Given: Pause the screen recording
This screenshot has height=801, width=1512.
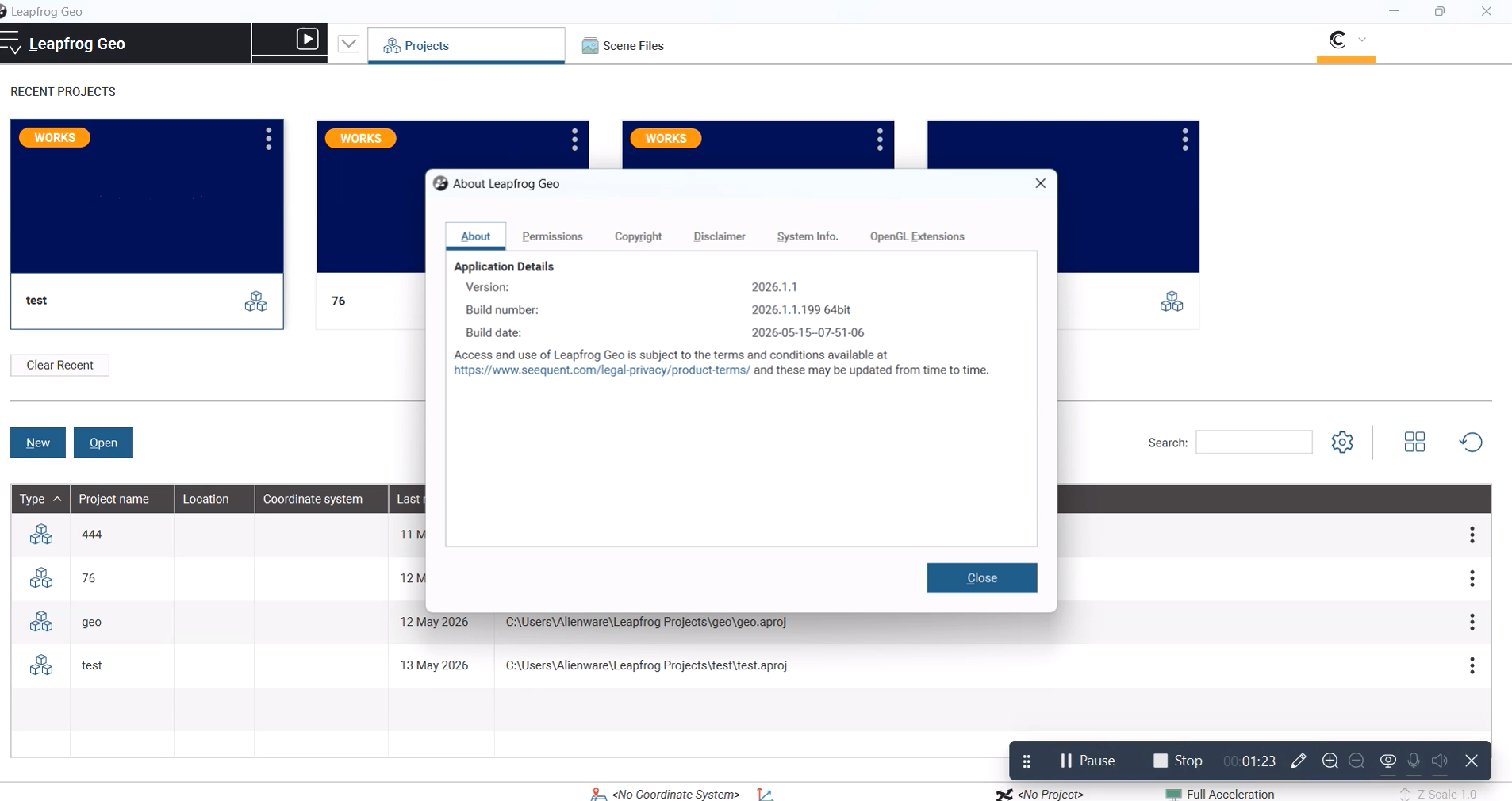Looking at the screenshot, I should [x=1088, y=761].
